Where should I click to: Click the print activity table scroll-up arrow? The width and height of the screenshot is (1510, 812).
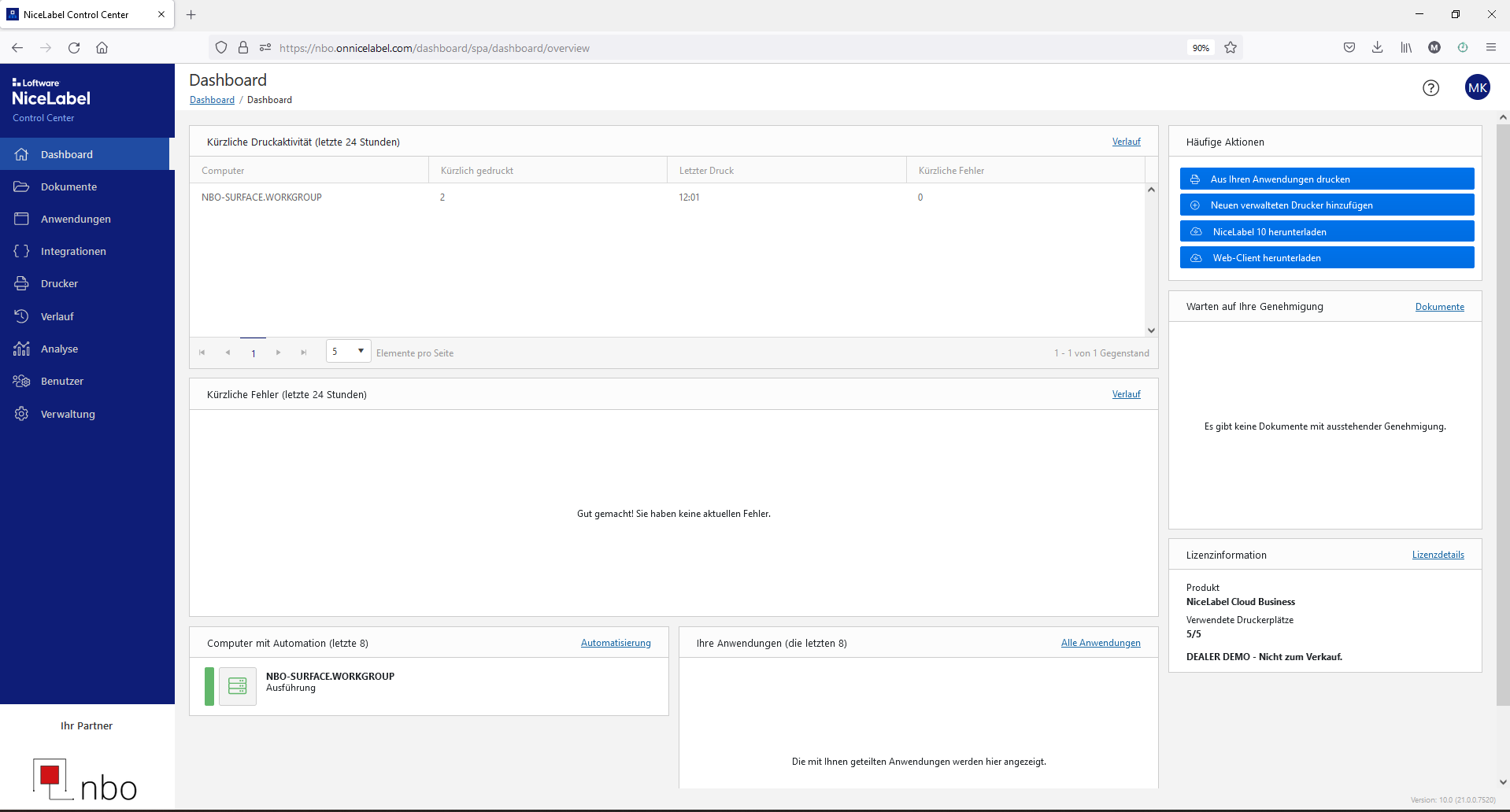(1151, 190)
